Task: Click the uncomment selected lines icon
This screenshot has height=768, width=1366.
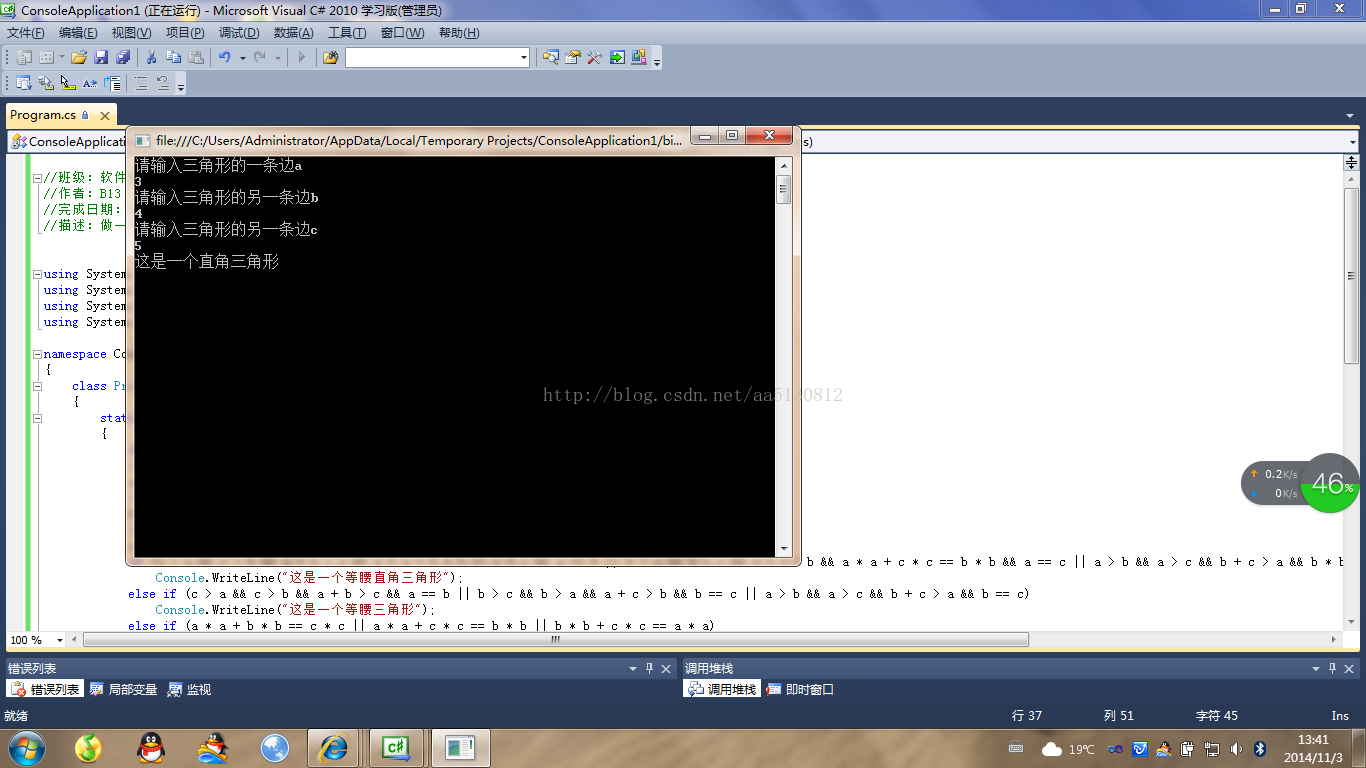Action: click(163, 84)
